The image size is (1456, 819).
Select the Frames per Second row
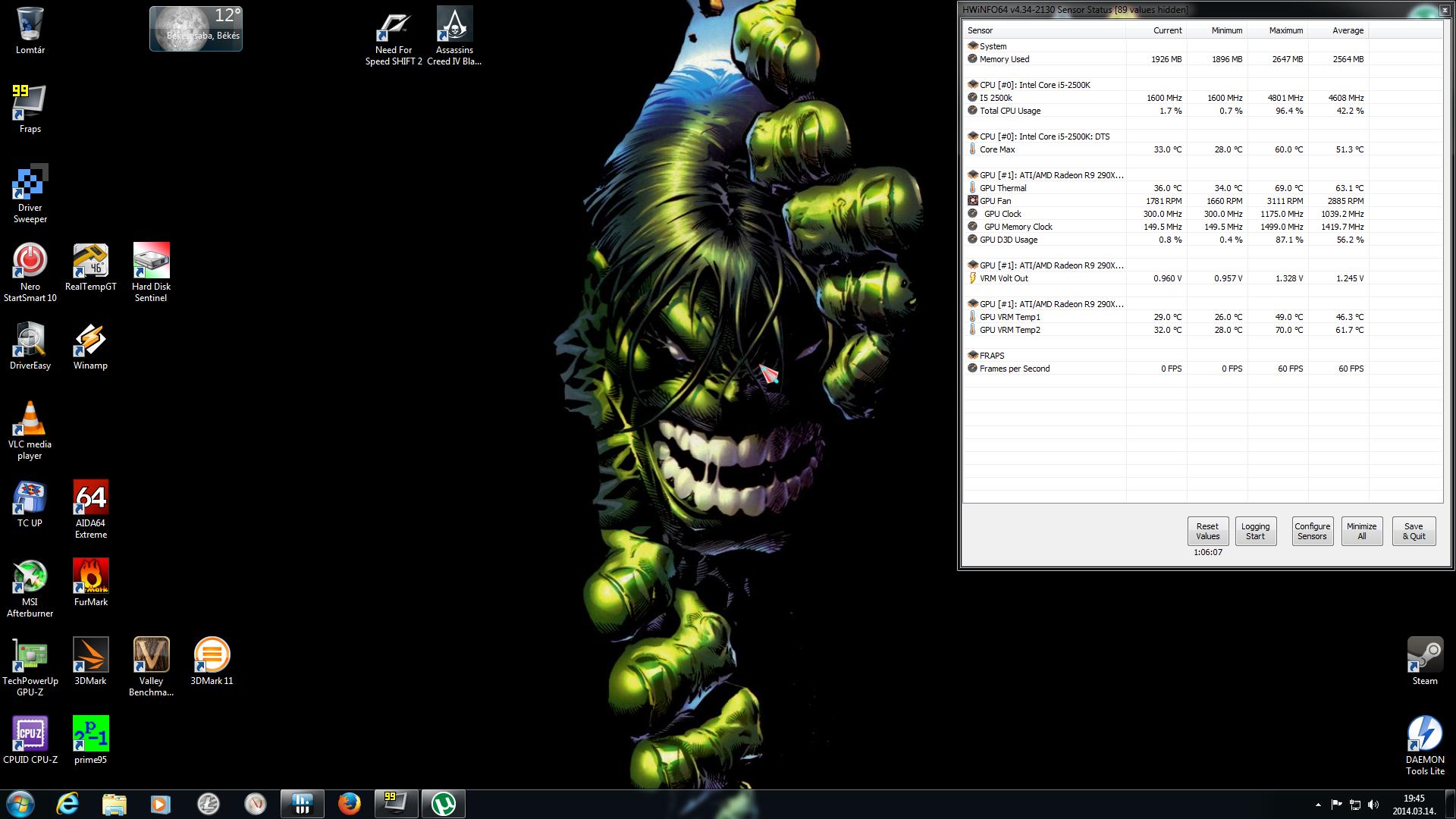click(1203, 369)
